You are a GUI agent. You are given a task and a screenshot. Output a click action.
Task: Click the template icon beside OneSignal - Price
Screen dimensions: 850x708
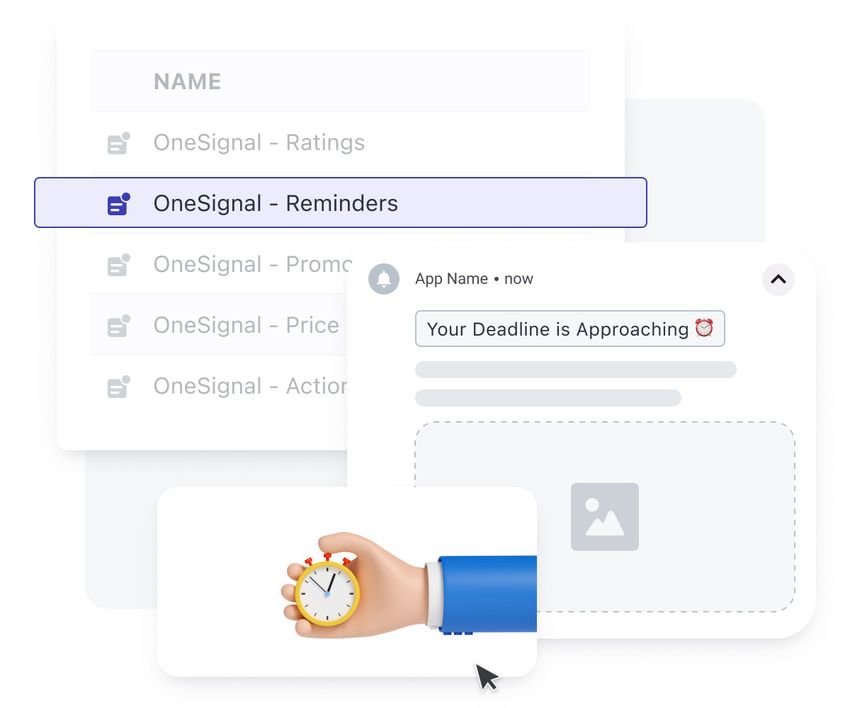[119, 326]
